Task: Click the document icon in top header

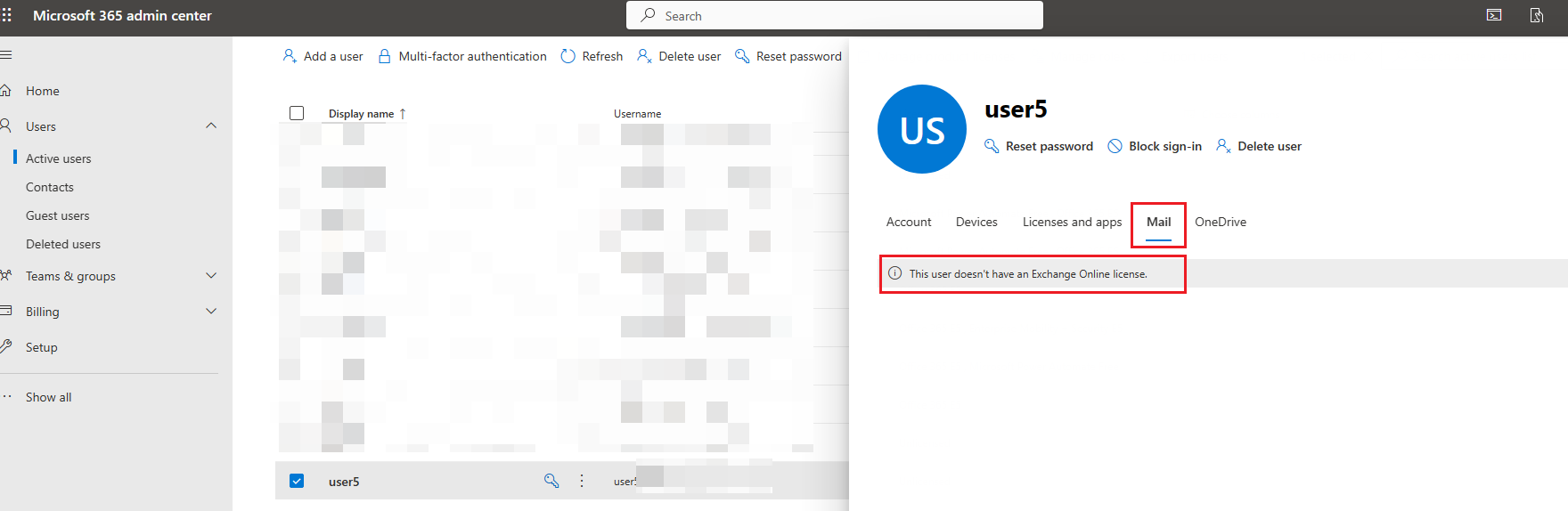Action: [x=1537, y=15]
